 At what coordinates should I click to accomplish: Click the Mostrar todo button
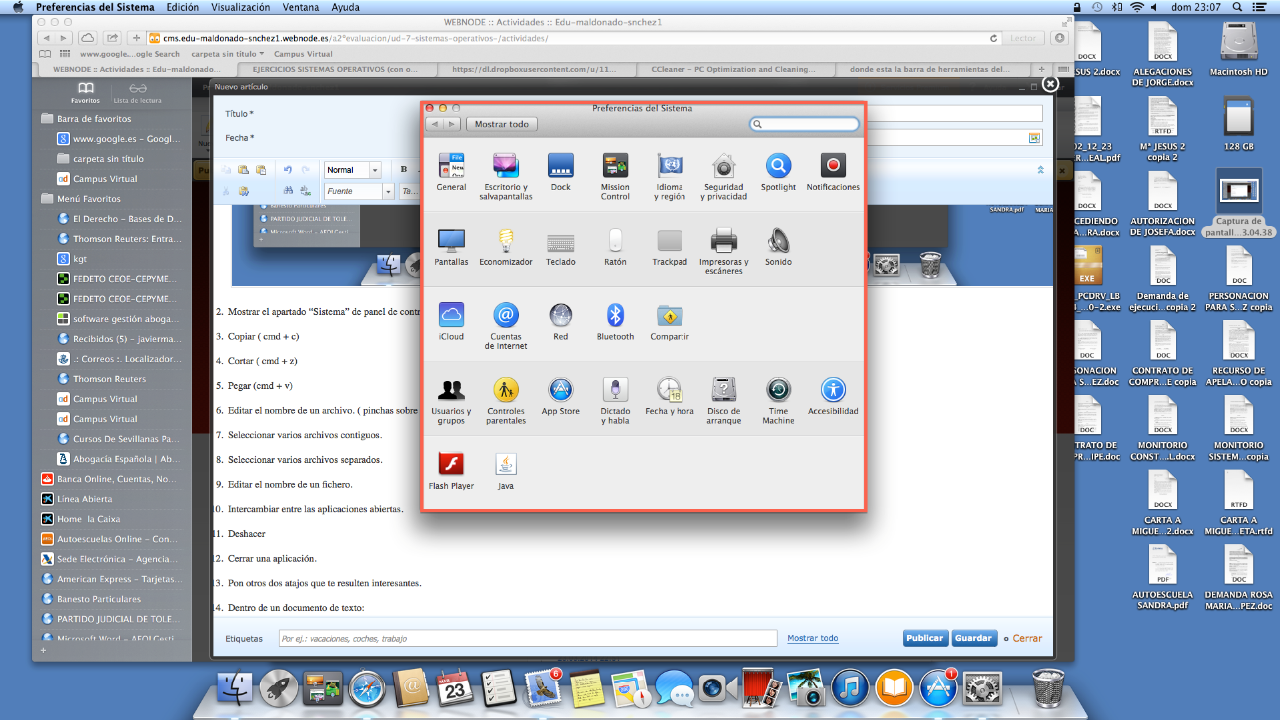502,124
